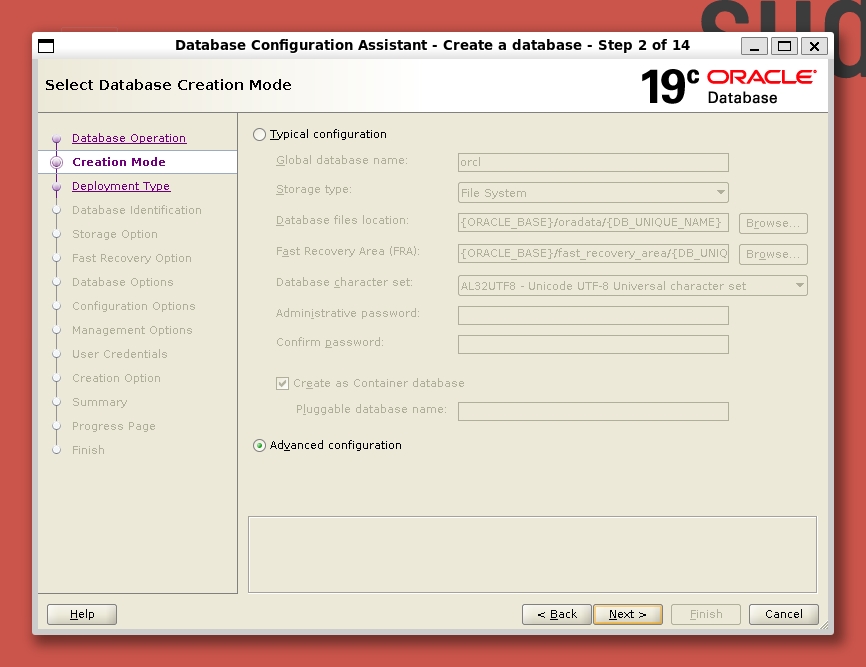
Task: Click the Creation Mode step bullet icon
Action: tap(56, 162)
